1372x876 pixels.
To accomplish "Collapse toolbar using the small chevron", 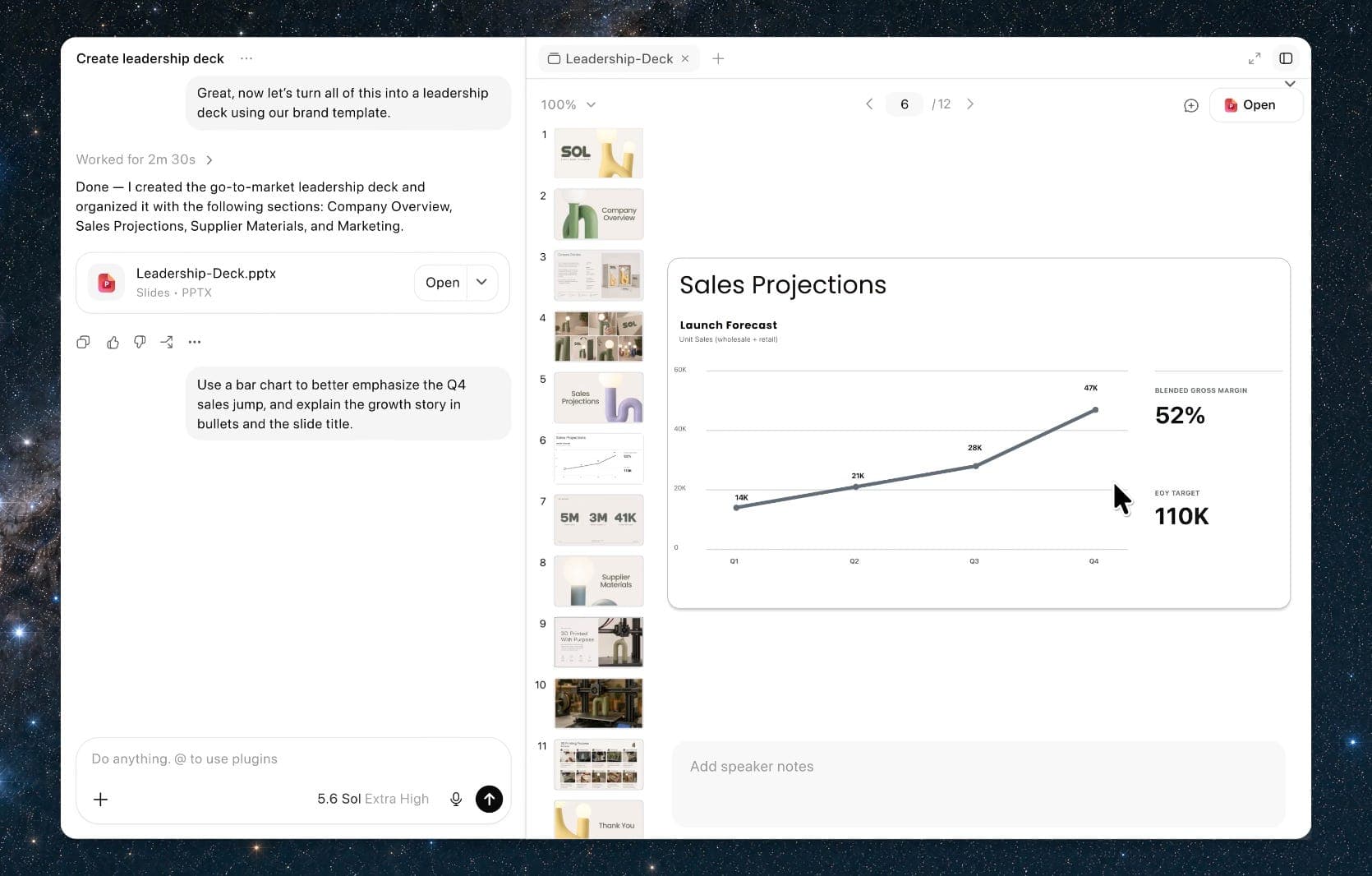I will coord(1290,84).
